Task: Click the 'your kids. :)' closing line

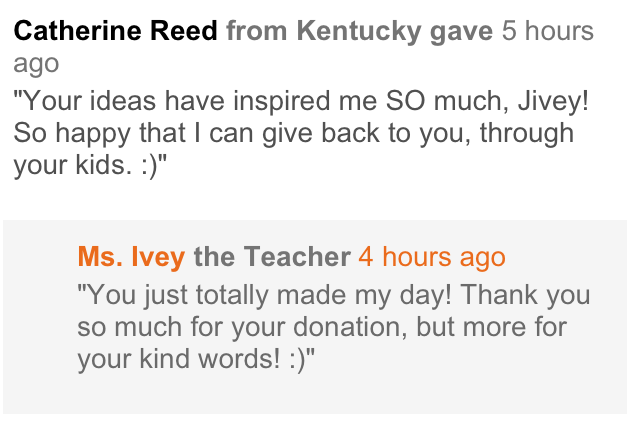Action: point(90,165)
